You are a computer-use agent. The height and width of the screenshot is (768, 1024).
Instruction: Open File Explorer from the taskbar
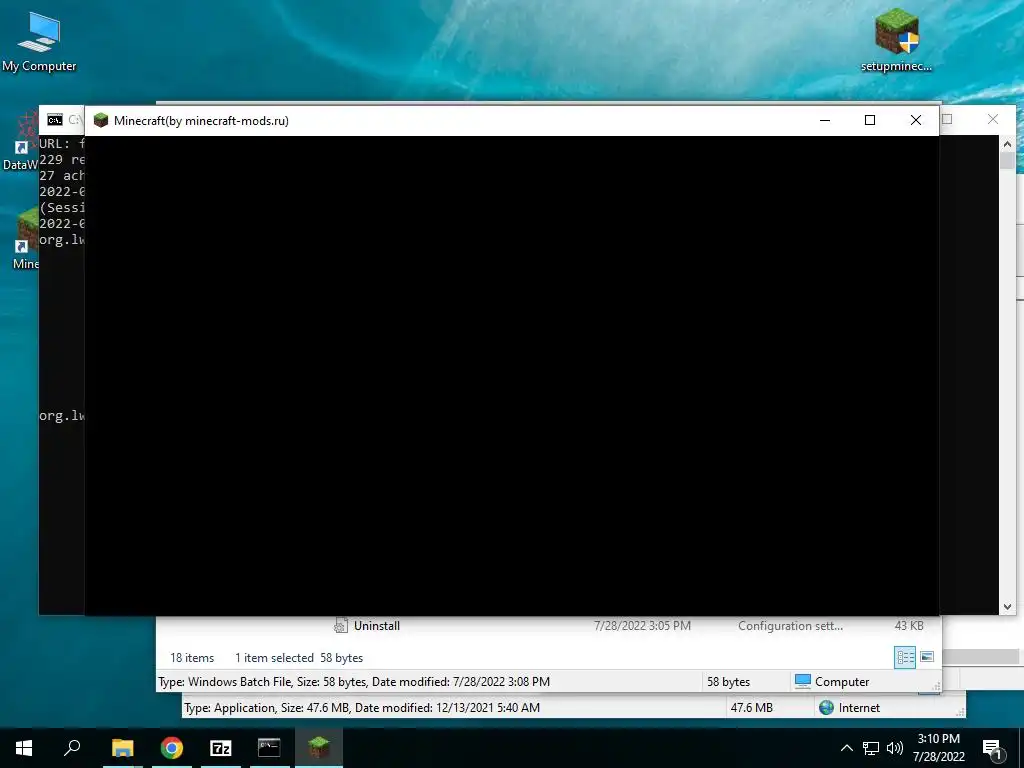click(122, 748)
